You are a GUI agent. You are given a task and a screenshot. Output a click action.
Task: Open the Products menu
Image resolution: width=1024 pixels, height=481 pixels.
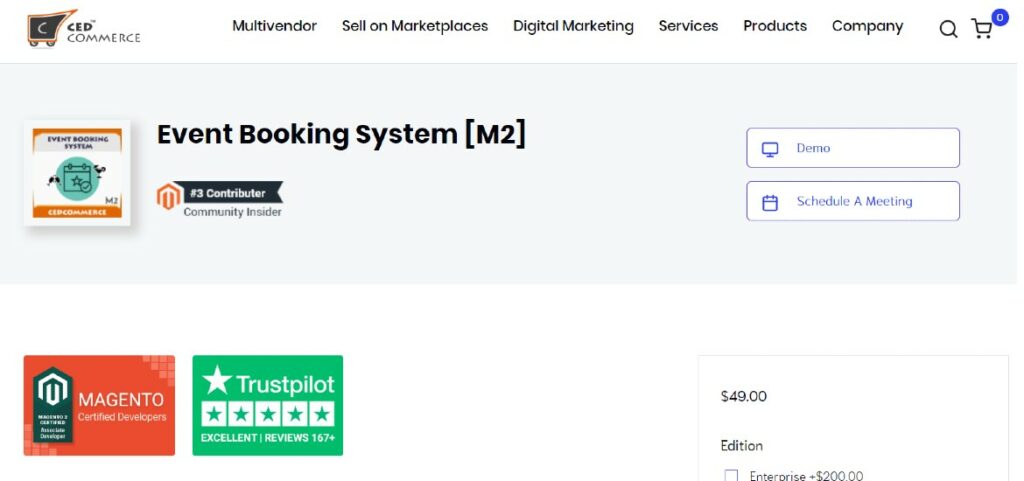(x=775, y=26)
